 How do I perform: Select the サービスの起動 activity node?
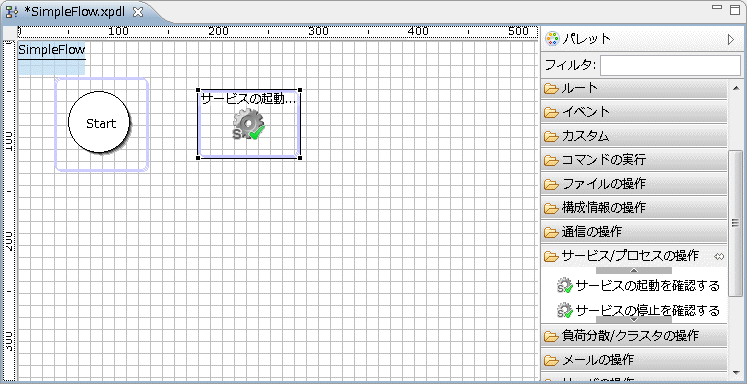[249, 124]
